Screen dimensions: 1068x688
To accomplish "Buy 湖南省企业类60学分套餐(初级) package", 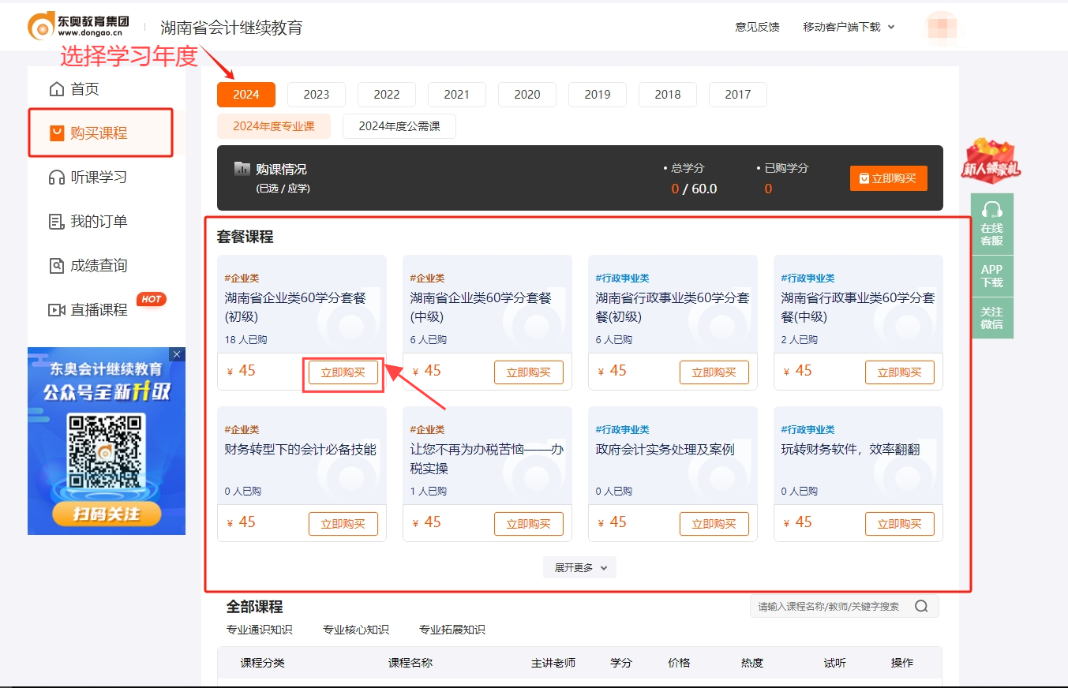I will tap(343, 373).
